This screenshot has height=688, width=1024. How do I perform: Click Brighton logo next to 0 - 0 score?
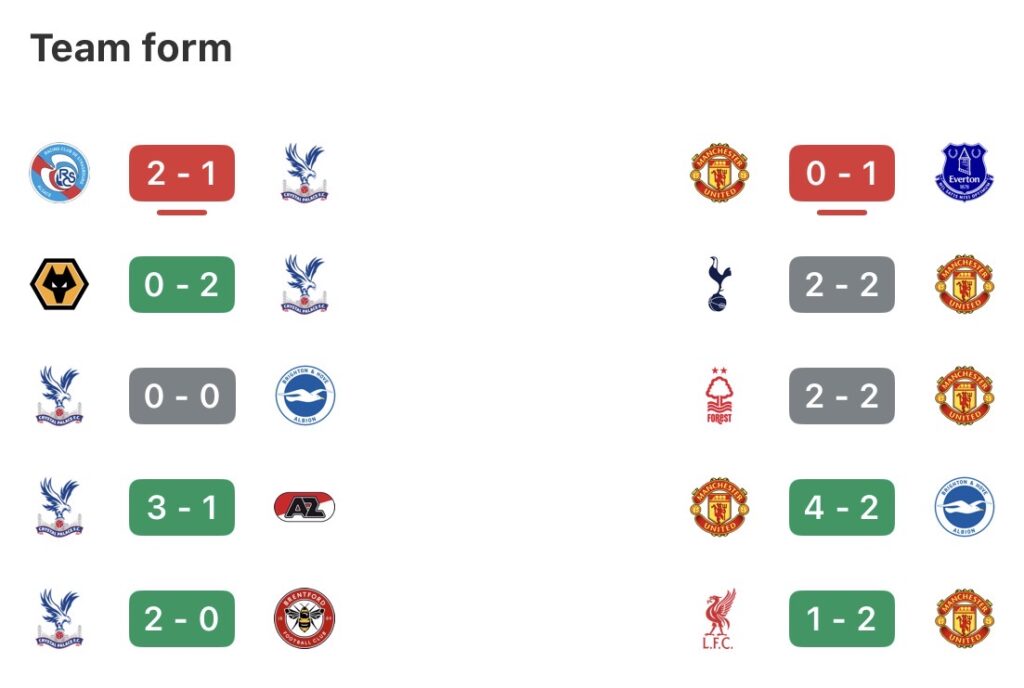pos(304,396)
